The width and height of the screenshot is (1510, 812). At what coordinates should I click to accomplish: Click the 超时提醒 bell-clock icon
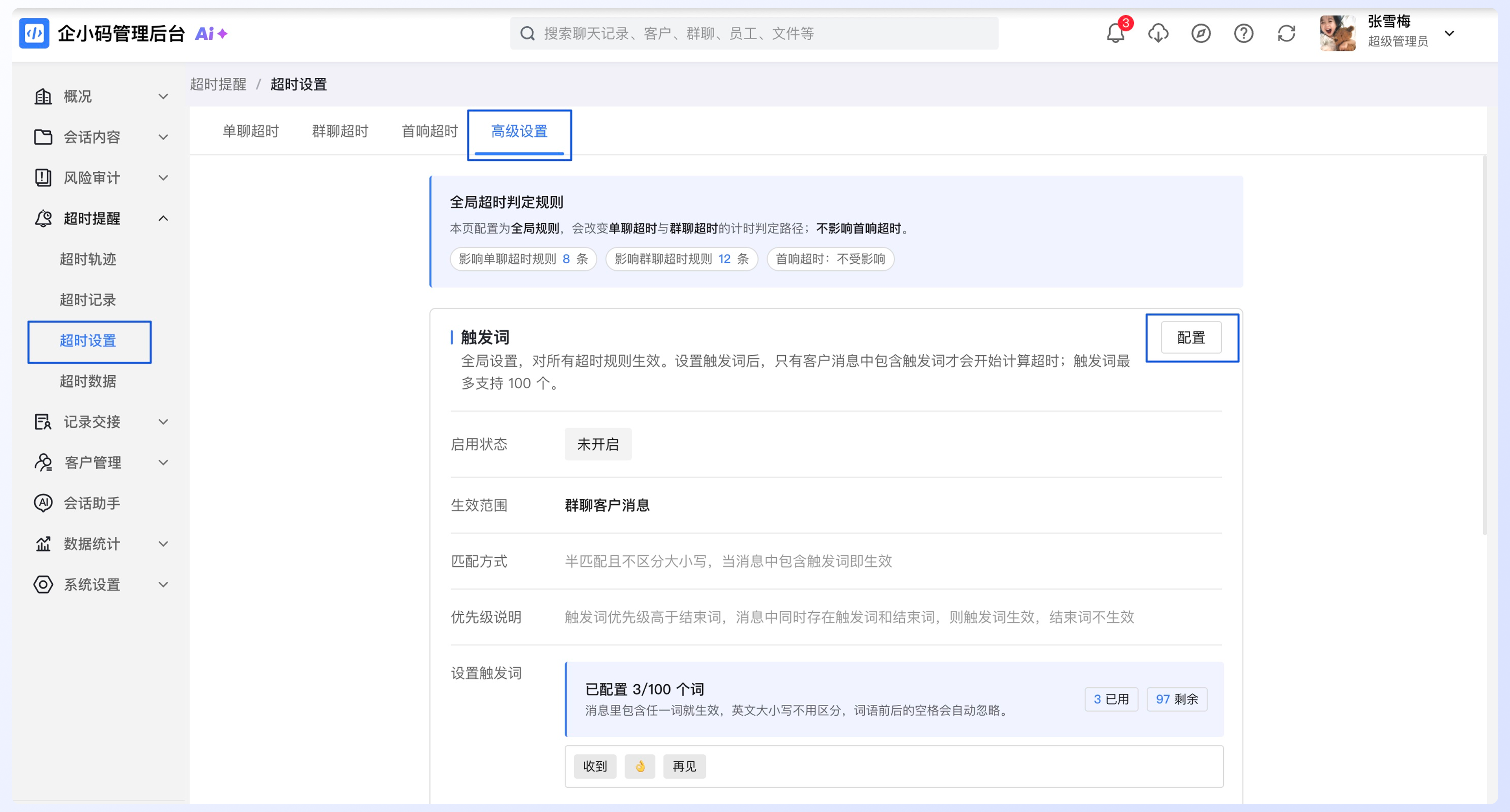43,219
